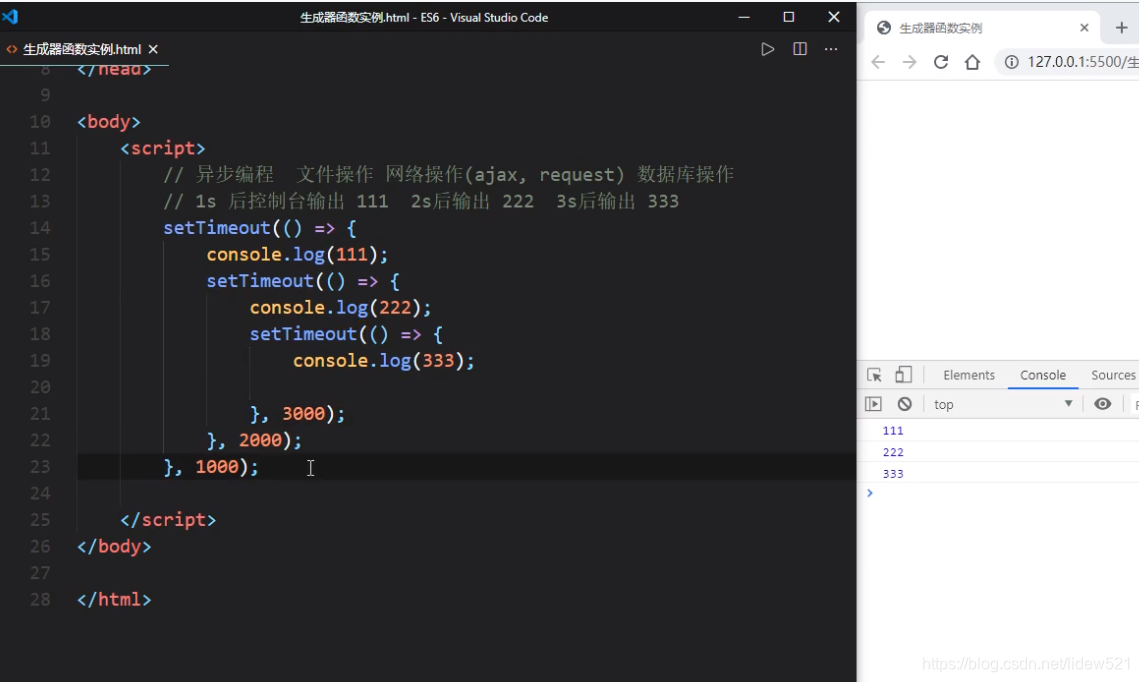Split the editor with the split icon
The width and height of the screenshot is (1139, 682).
pyautogui.click(x=800, y=49)
